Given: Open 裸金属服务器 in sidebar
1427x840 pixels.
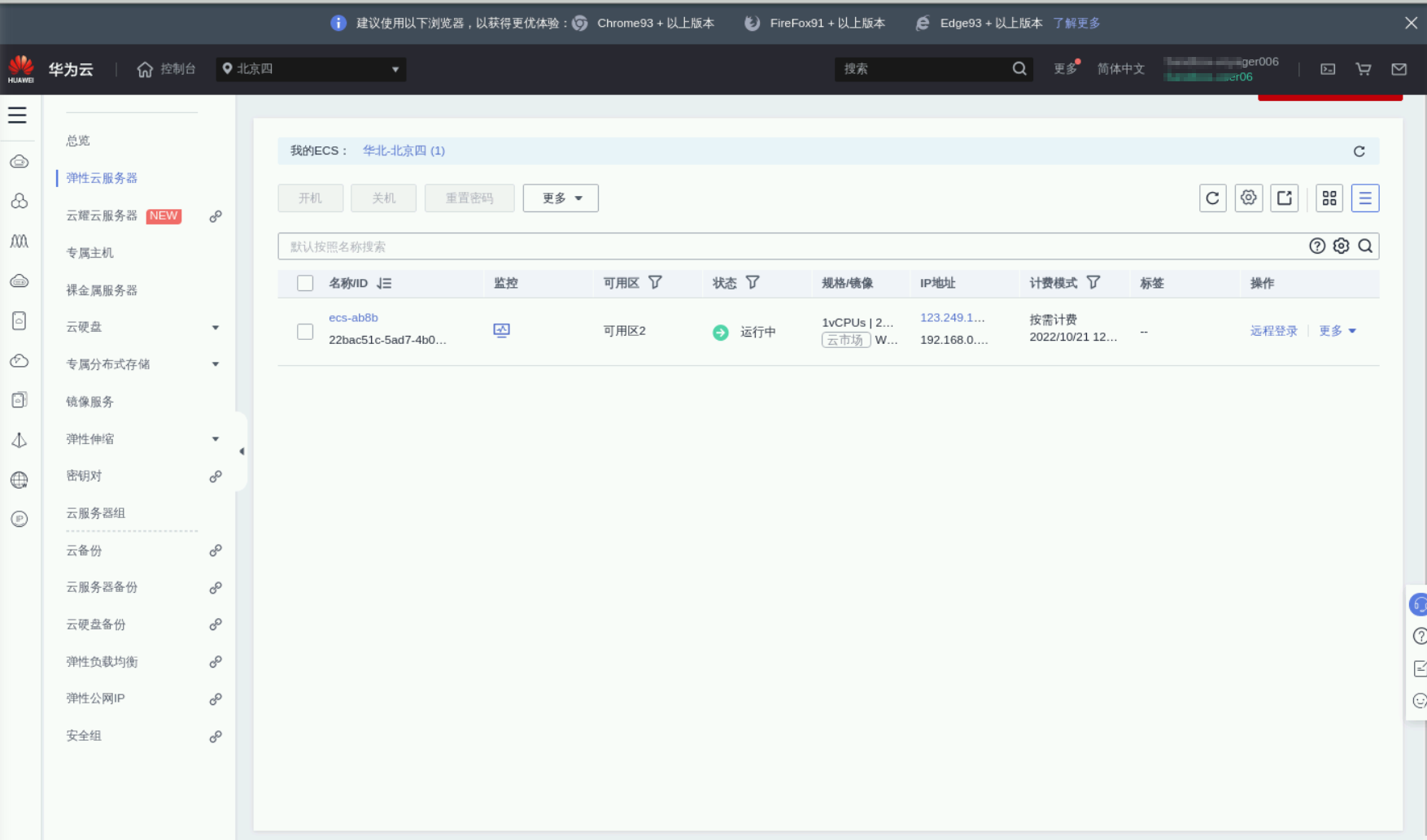Looking at the screenshot, I should tap(102, 290).
